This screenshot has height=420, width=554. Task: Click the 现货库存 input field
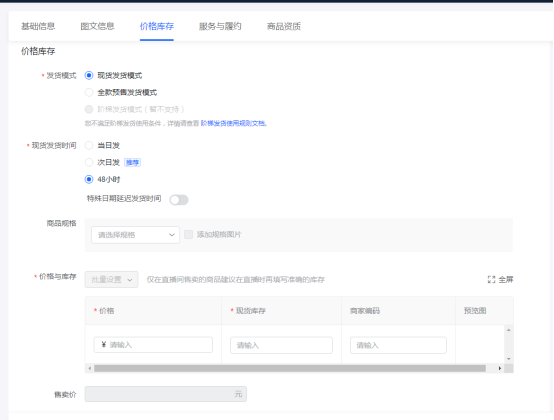(x=281, y=345)
